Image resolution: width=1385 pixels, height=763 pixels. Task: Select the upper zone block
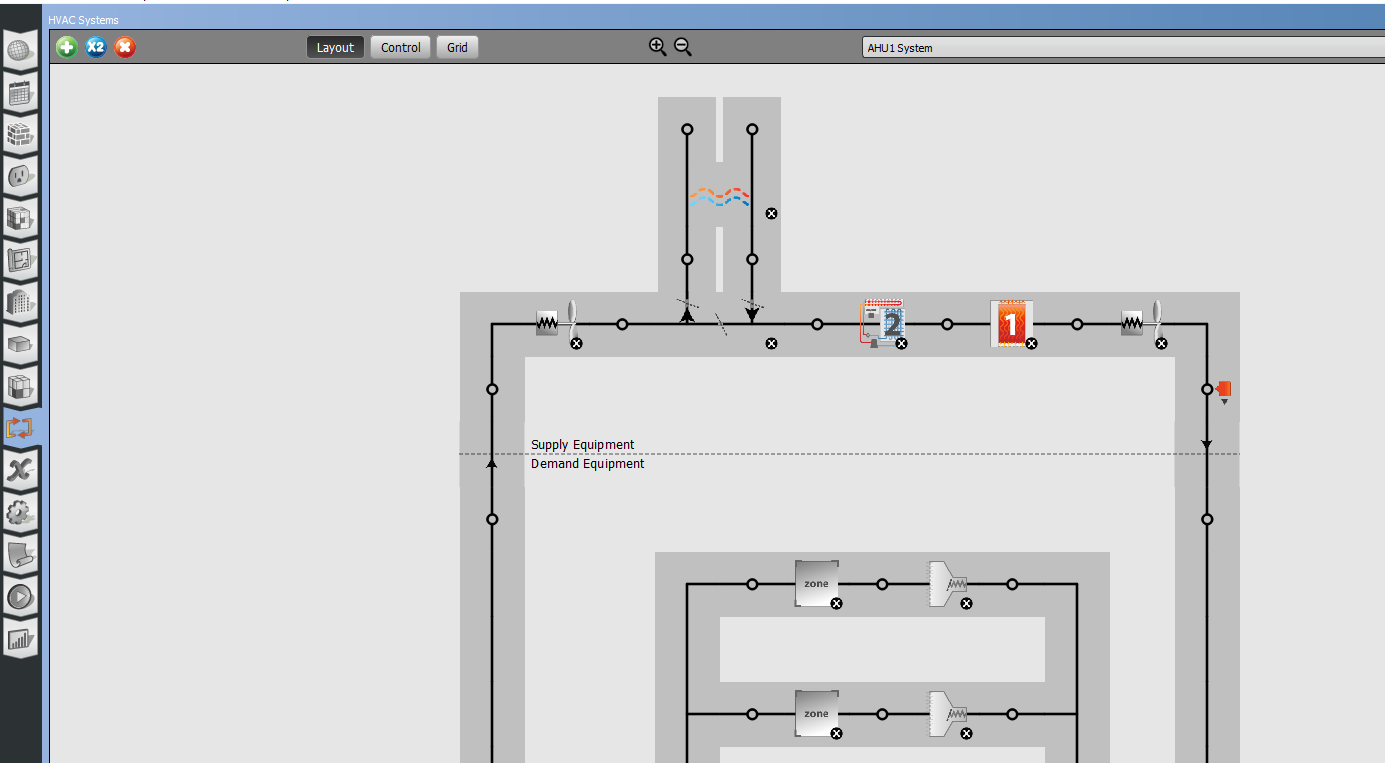pos(816,583)
